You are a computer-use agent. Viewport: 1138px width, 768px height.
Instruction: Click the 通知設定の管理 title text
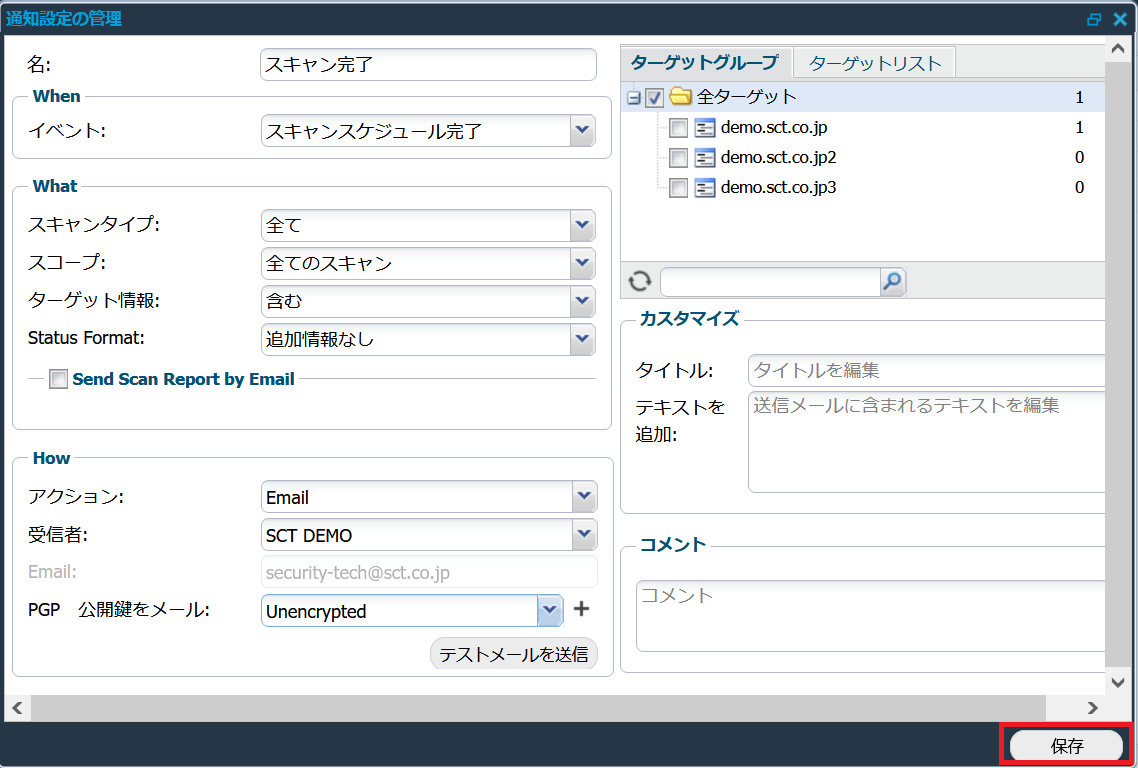pos(64,19)
